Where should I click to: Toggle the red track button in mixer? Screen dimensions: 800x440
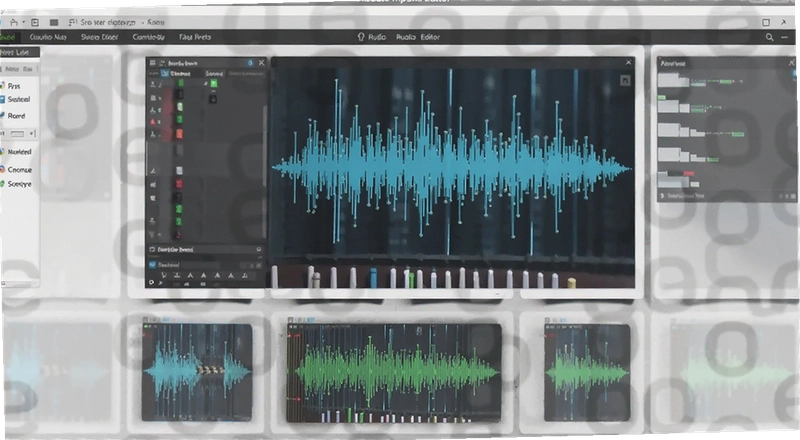[180, 184]
